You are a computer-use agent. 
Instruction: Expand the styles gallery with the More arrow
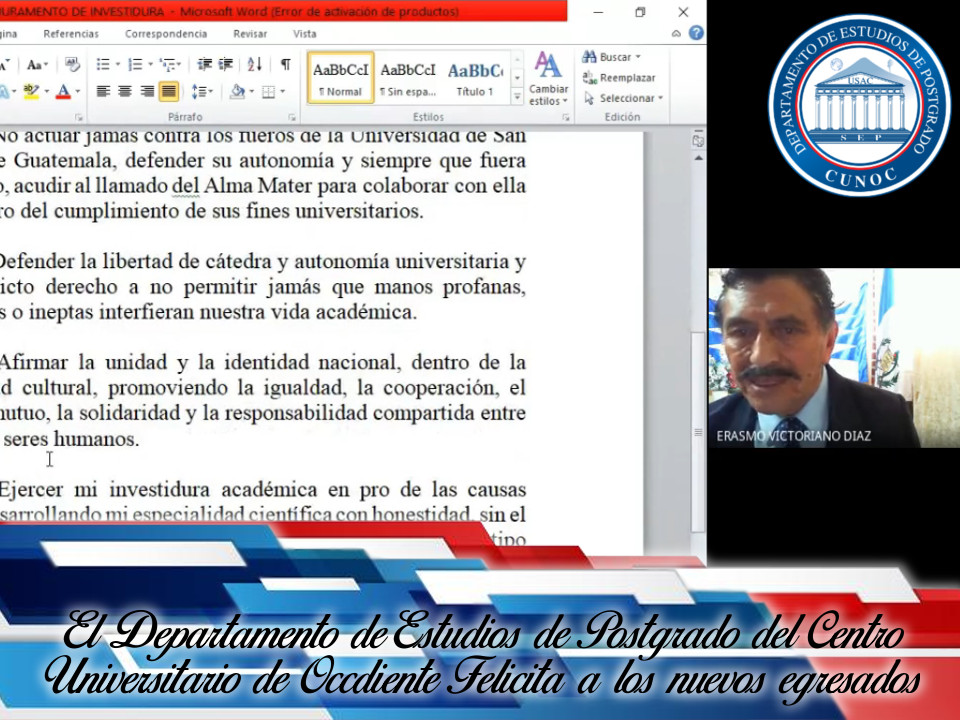pyautogui.click(x=517, y=97)
